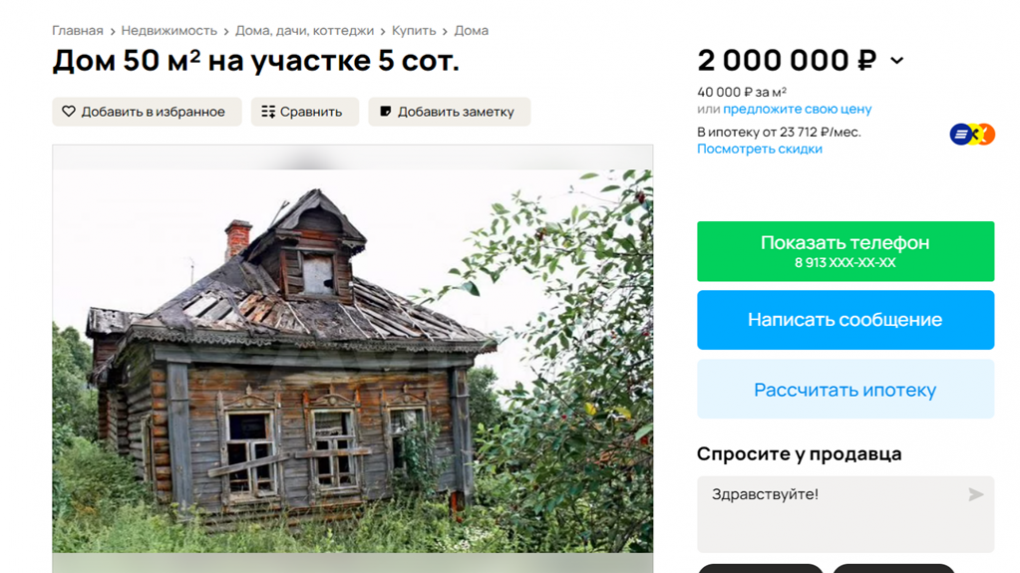Click the send arrow in message box
The height and width of the screenshot is (573, 1020).
(975, 495)
